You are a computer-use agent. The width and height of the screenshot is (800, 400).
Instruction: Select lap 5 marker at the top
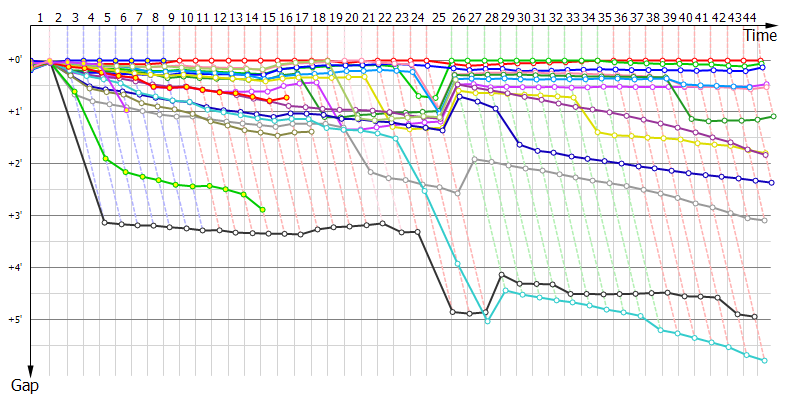point(107,18)
